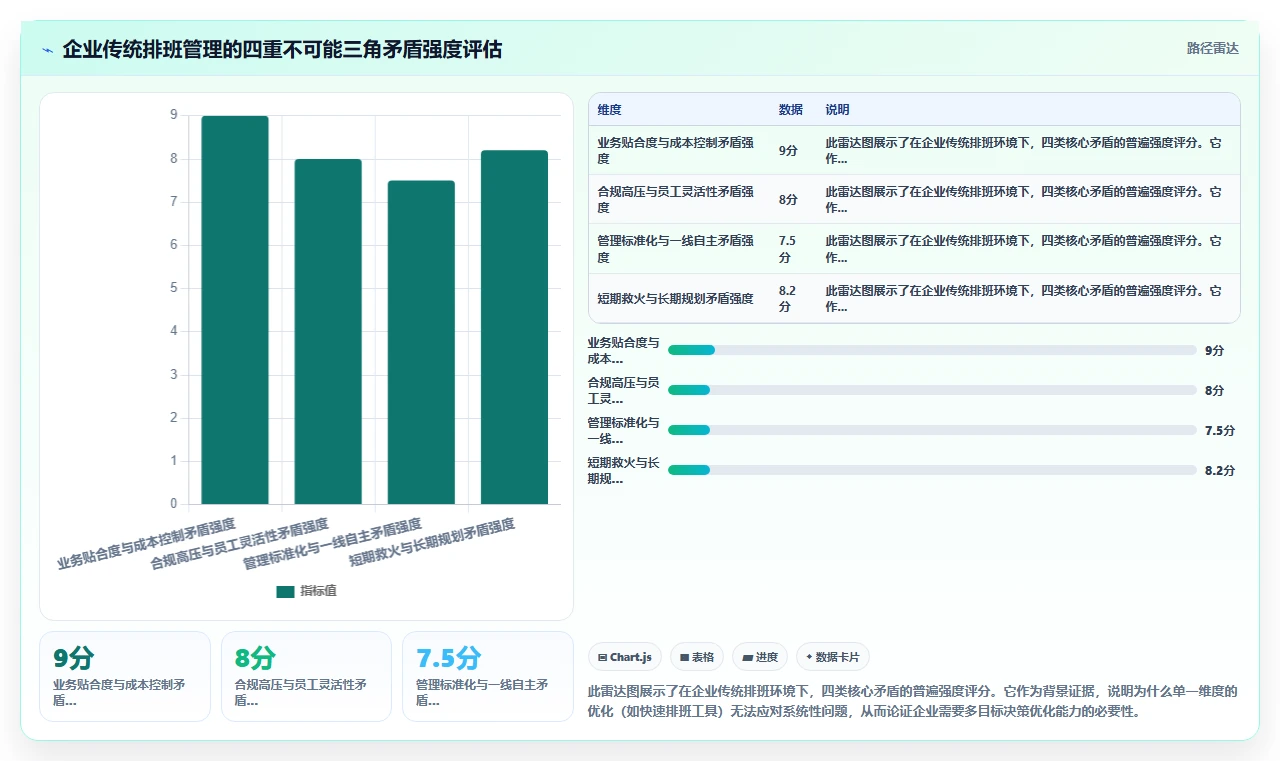
Task: Toggle the 指标值 legend color box
Action: (285, 591)
